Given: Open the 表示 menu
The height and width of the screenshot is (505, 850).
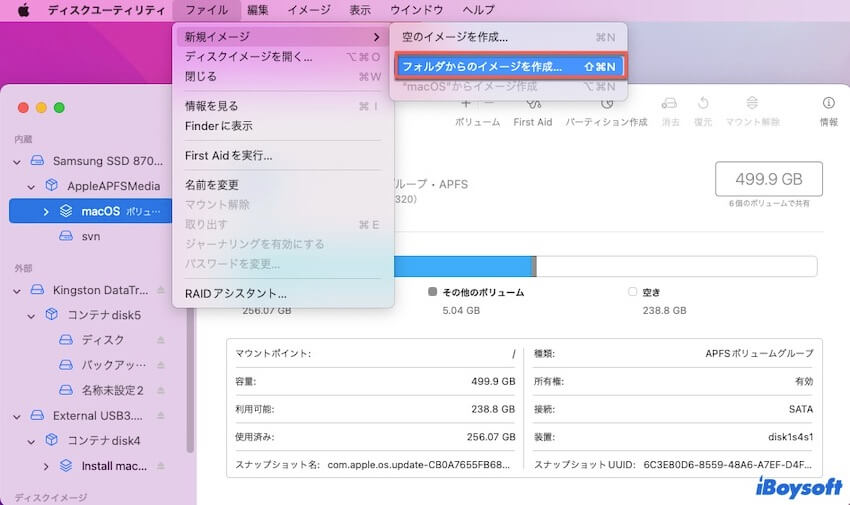Looking at the screenshot, I should (360, 10).
